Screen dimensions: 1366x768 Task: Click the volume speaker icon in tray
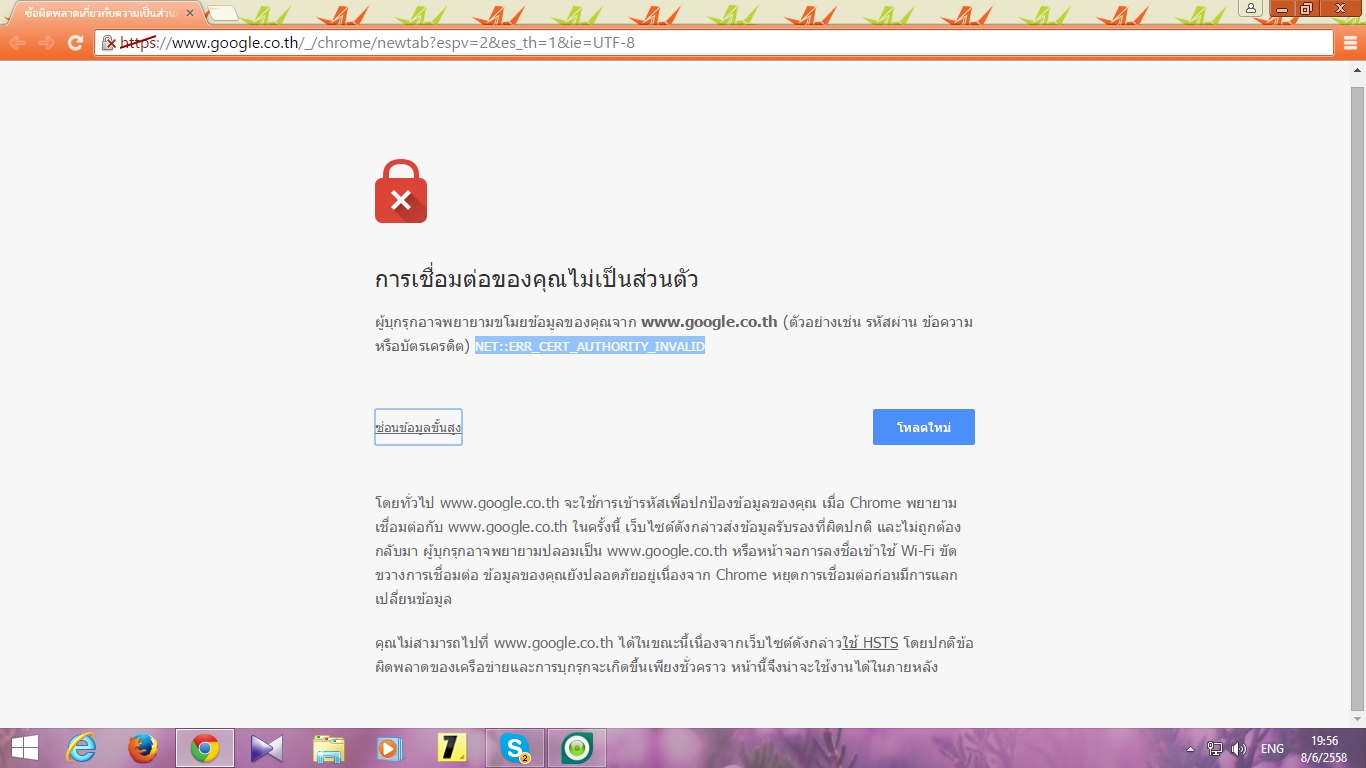click(1239, 749)
